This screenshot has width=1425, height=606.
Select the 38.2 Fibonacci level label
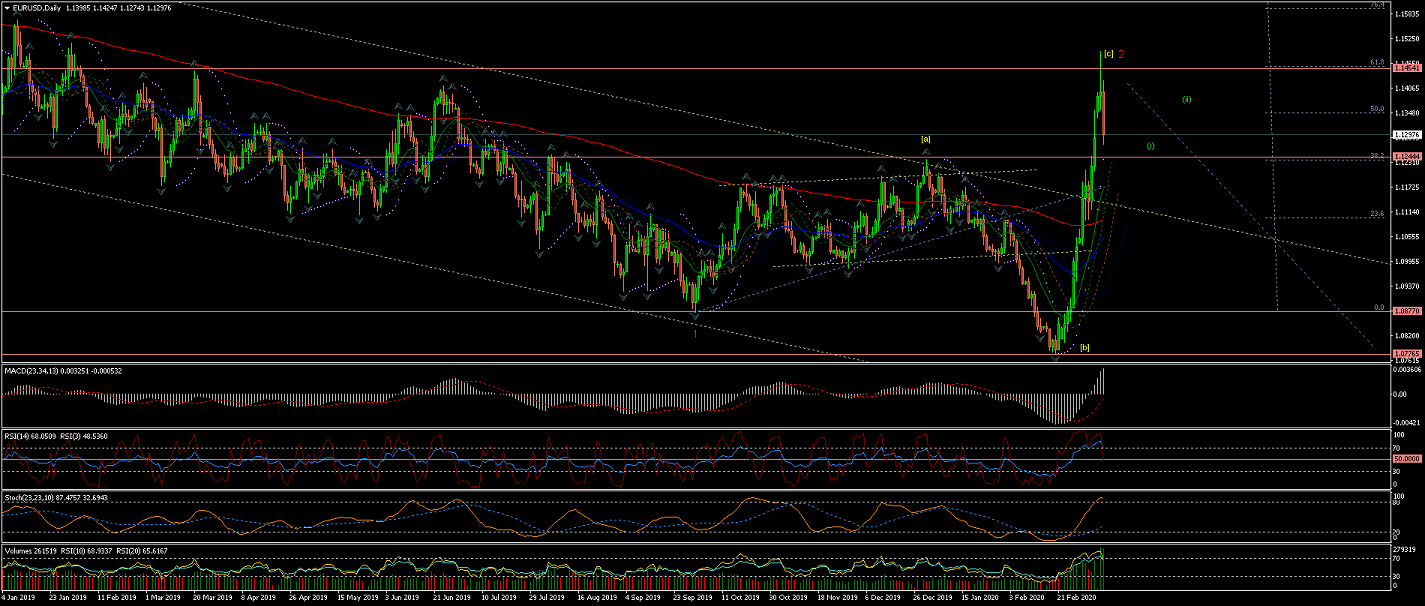tap(1377, 155)
